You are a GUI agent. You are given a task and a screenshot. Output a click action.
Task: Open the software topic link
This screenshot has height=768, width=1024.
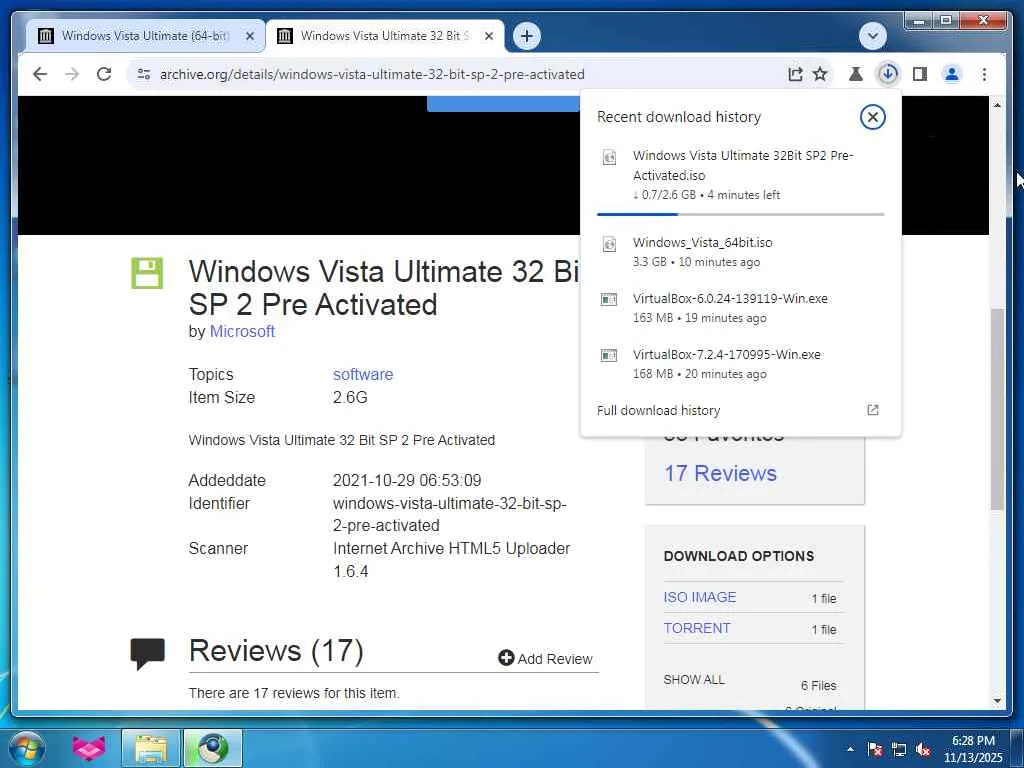click(x=363, y=374)
